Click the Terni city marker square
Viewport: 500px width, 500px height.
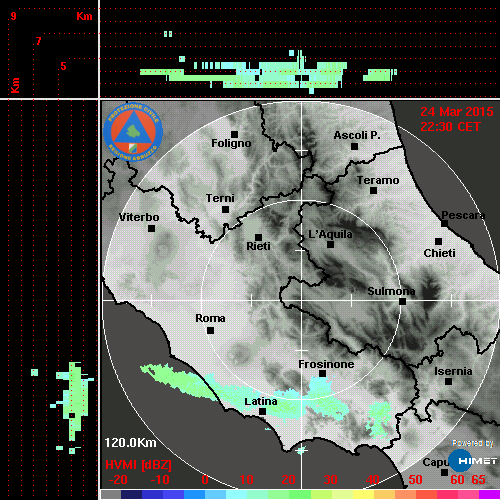point(226,210)
